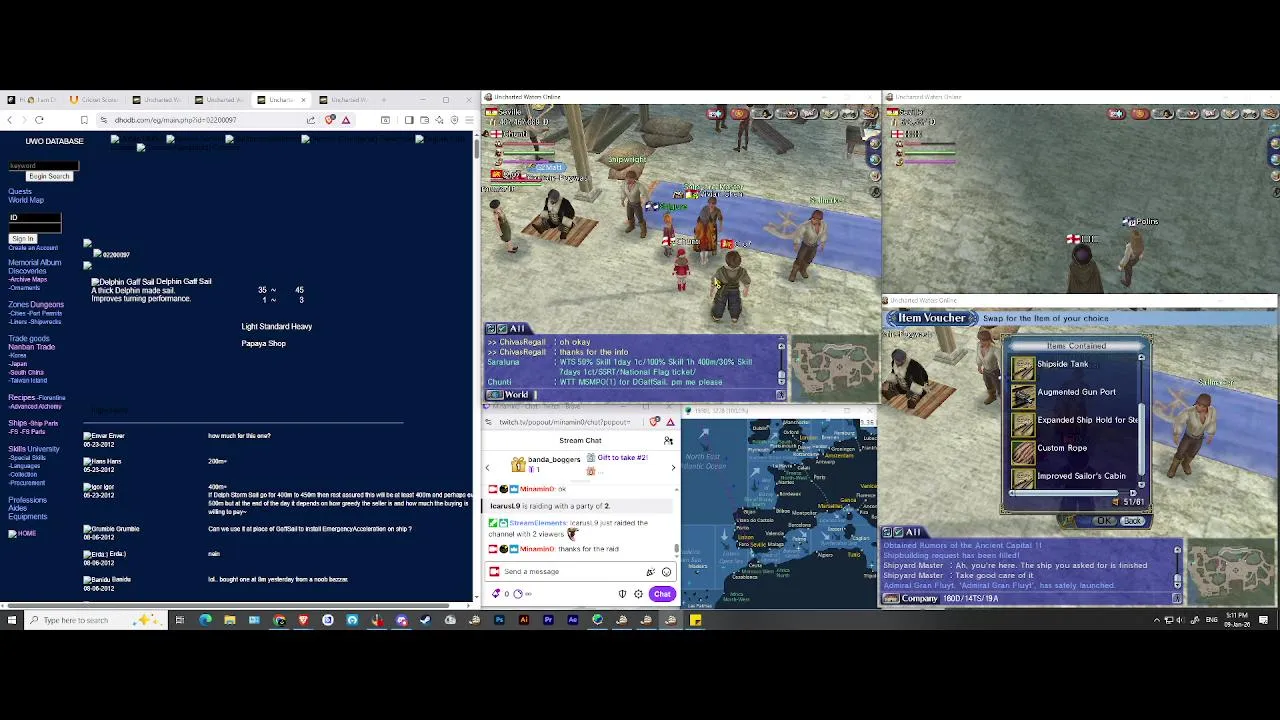
Task: Click the chat community users icon
Action: (668, 441)
